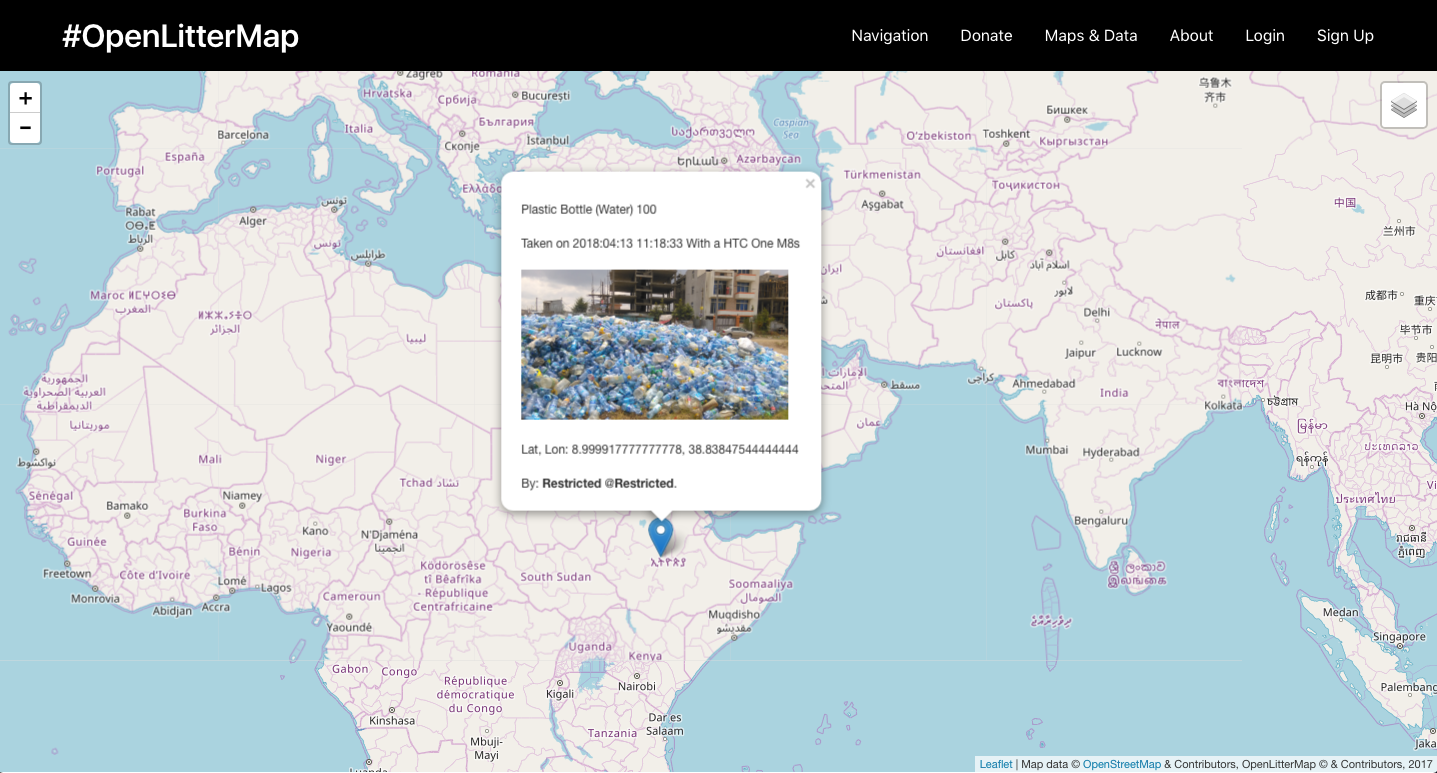The height and width of the screenshot is (773, 1437).
Task: Click the Sénégal country label
Action: click(51, 496)
